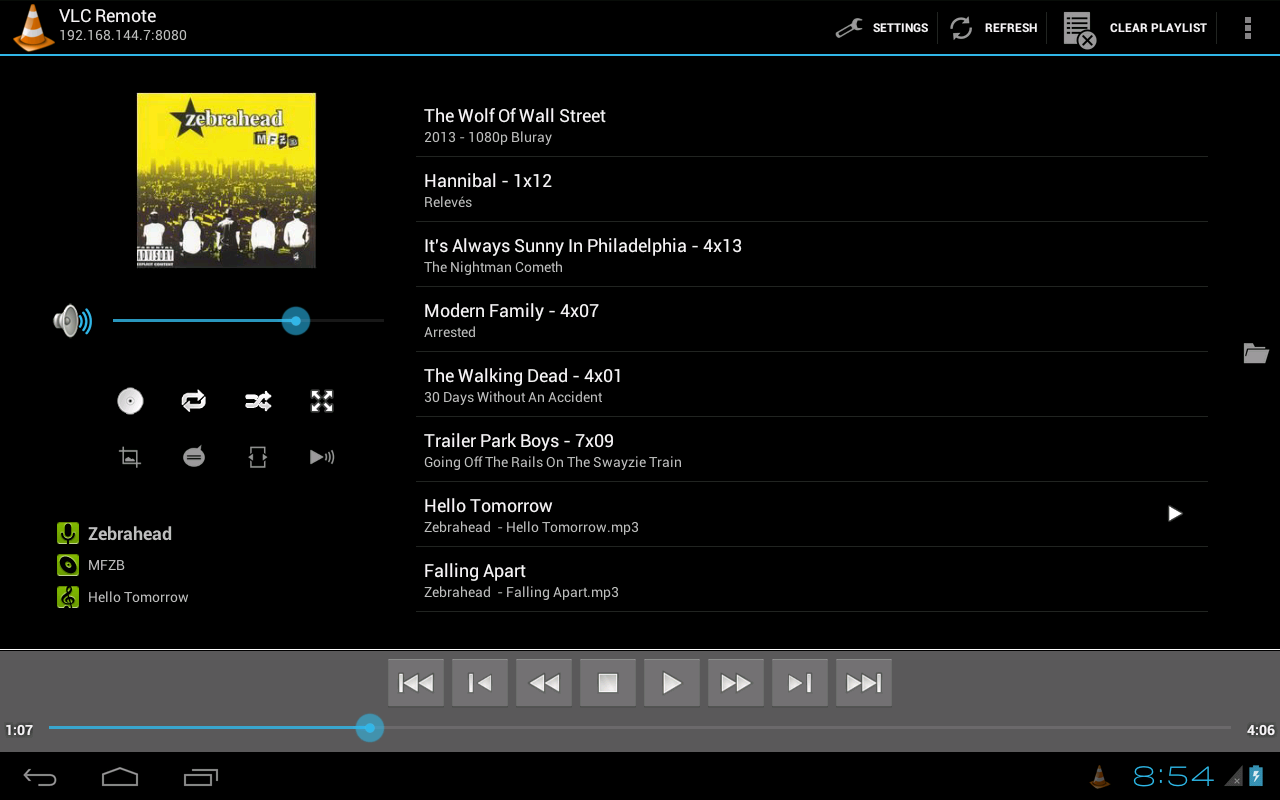Refresh the playlist
Viewport: 1280px width, 800px height.
pos(993,28)
